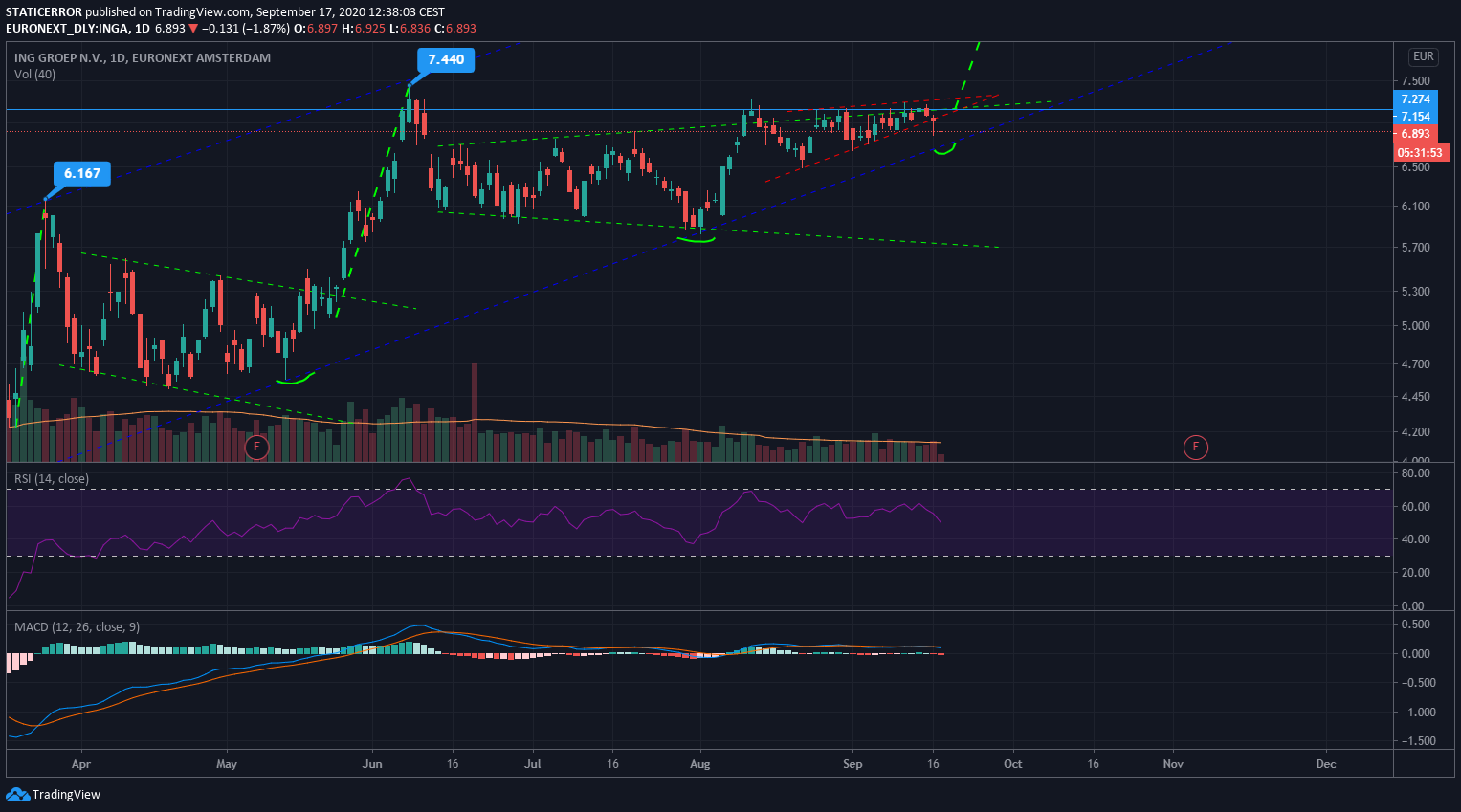Image resolution: width=1461 pixels, height=812 pixels.
Task: Click the 60.00 RSI axis label
Action: pos(1415,507)
